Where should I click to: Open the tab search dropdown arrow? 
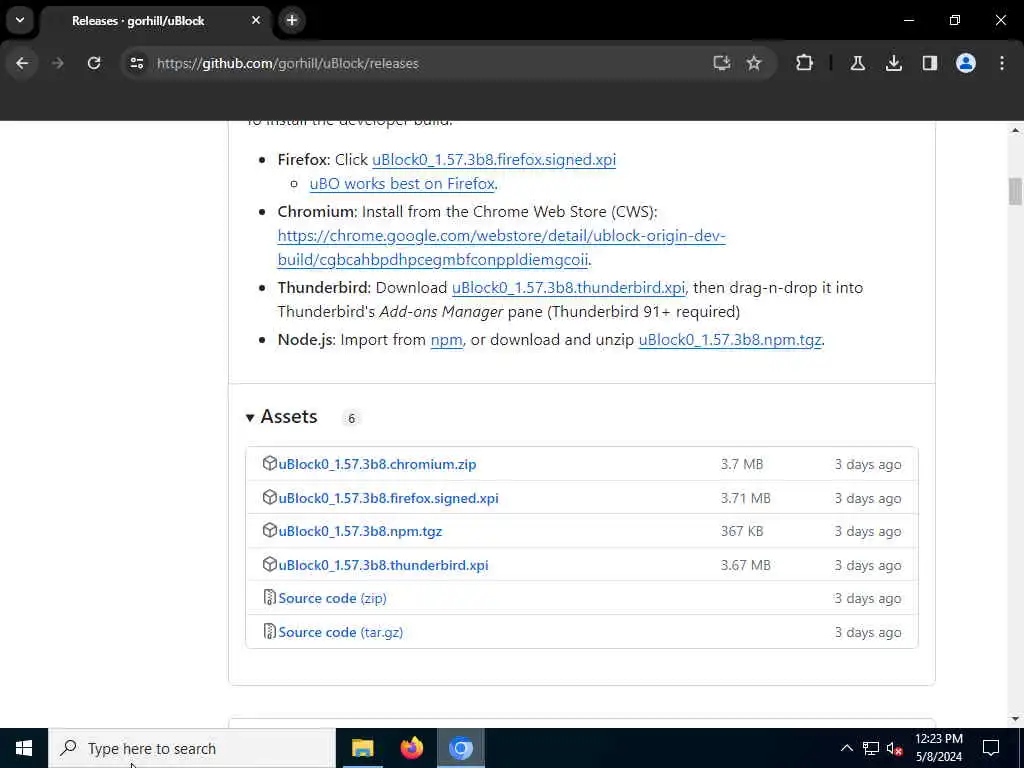click(20, 20)
